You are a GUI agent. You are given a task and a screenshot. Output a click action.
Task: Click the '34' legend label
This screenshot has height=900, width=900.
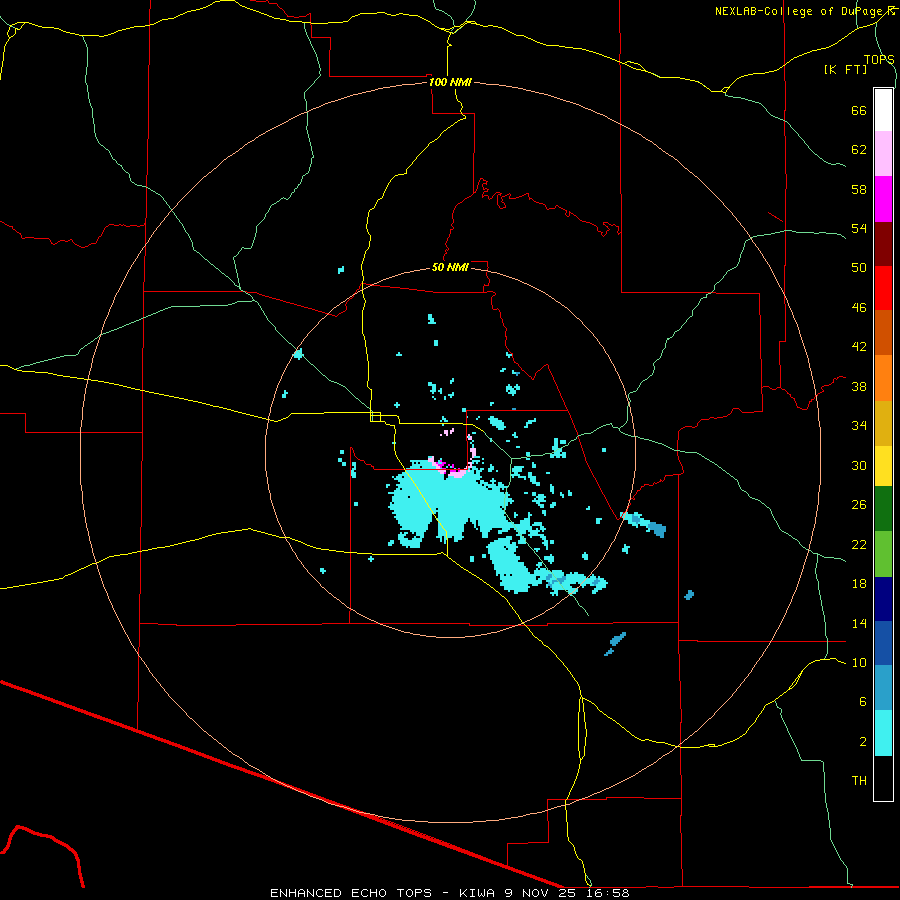(859, 426)
